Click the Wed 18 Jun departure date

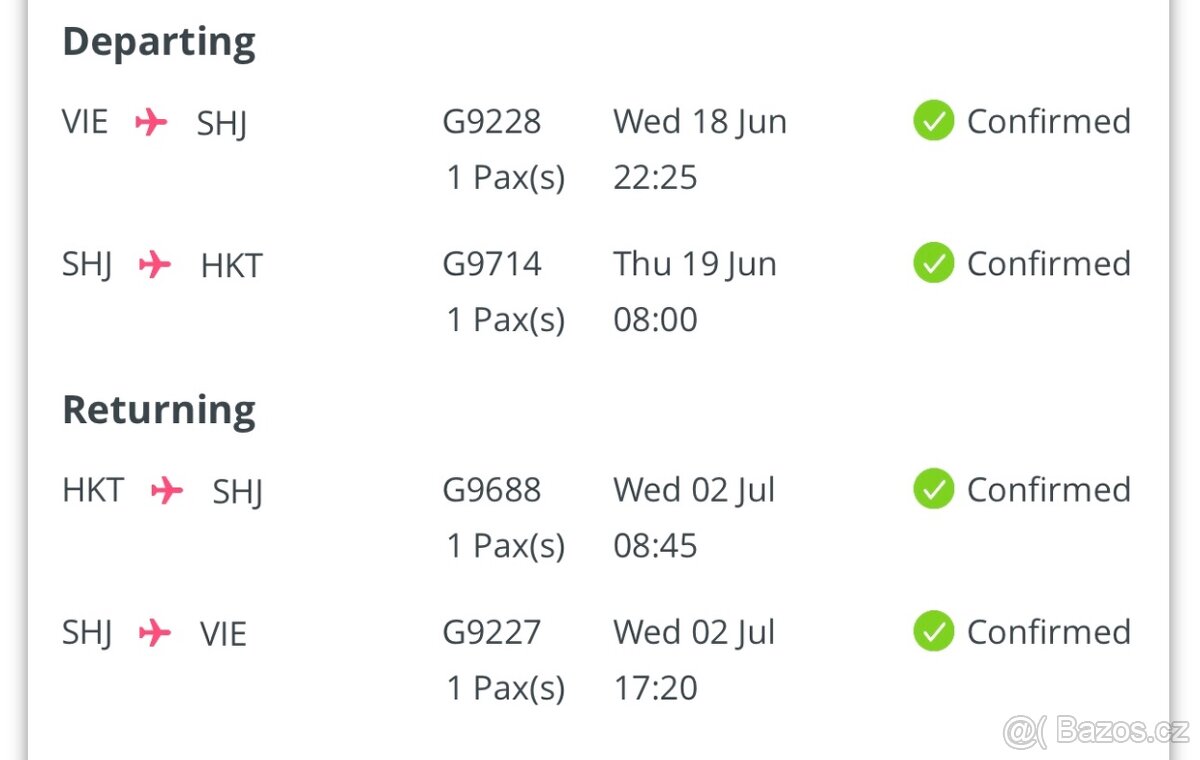[x=700, y=122]
